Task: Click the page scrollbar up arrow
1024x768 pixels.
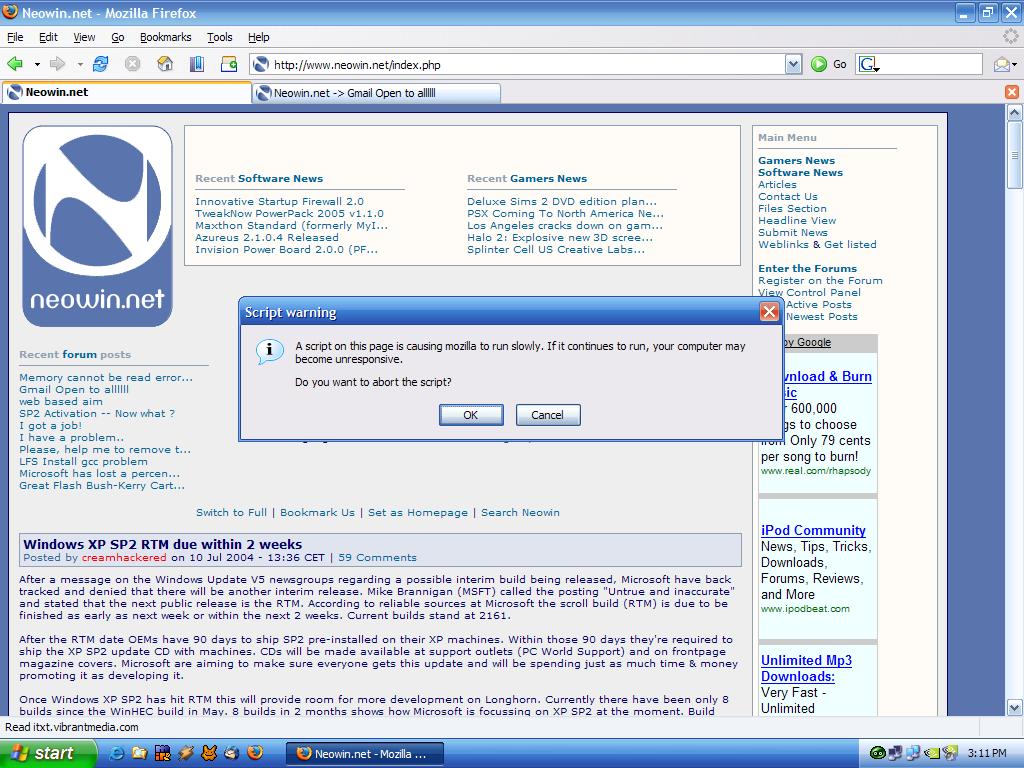Action: pyautogui.click(x=1014, y=112)
